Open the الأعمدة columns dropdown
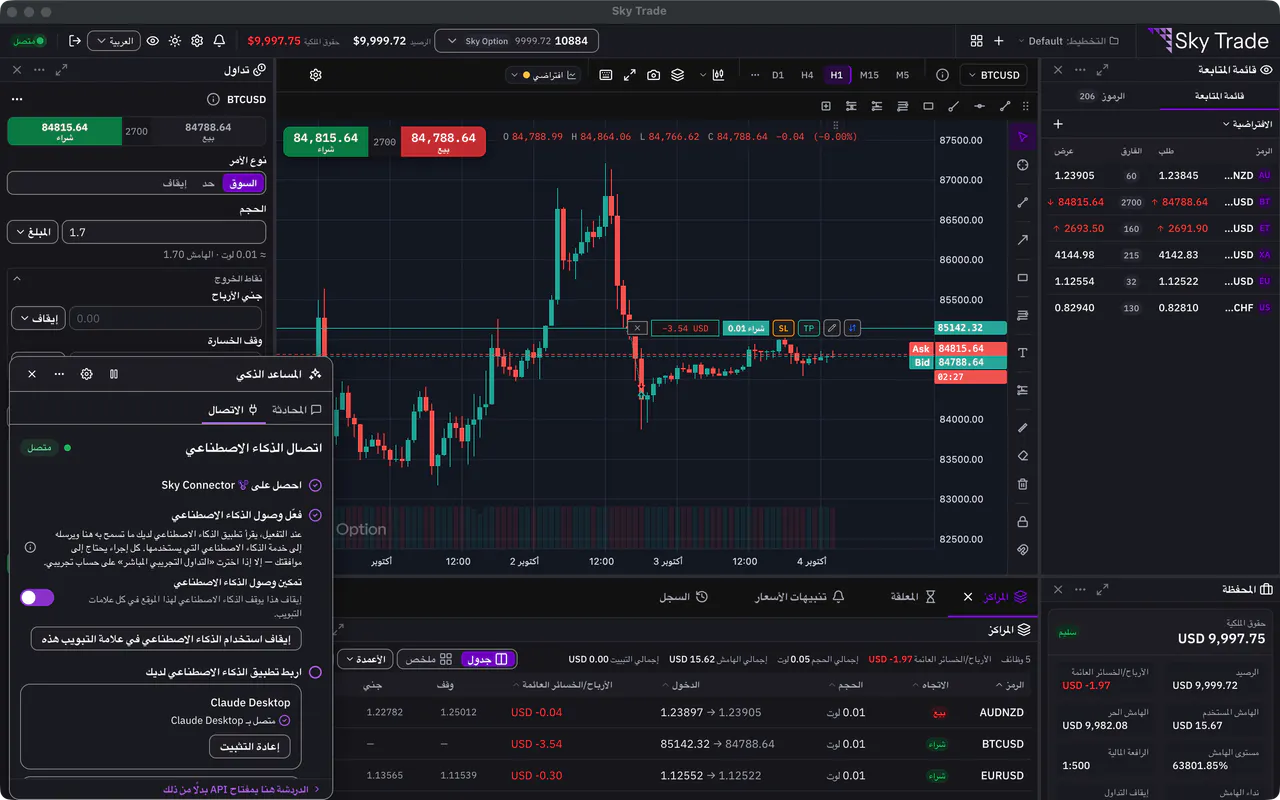 364,660
